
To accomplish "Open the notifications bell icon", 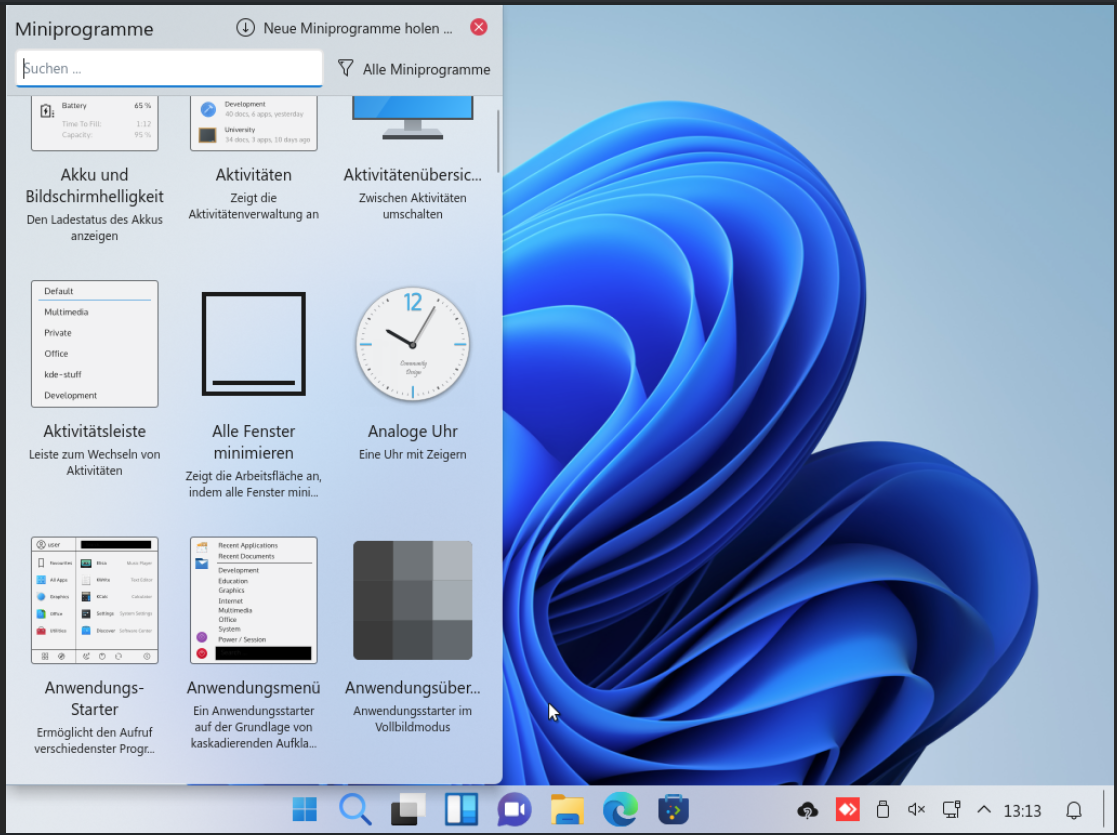I will point(1074,810).
